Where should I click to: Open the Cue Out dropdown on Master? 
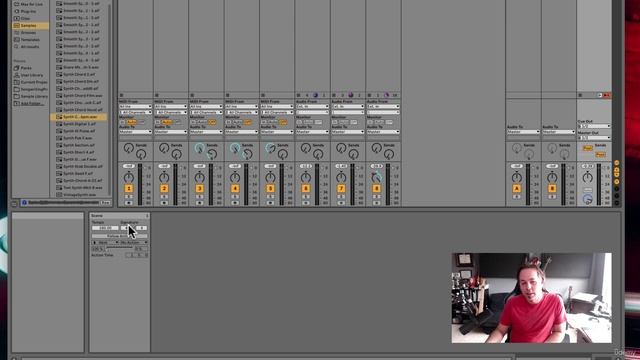coord(594,126)
